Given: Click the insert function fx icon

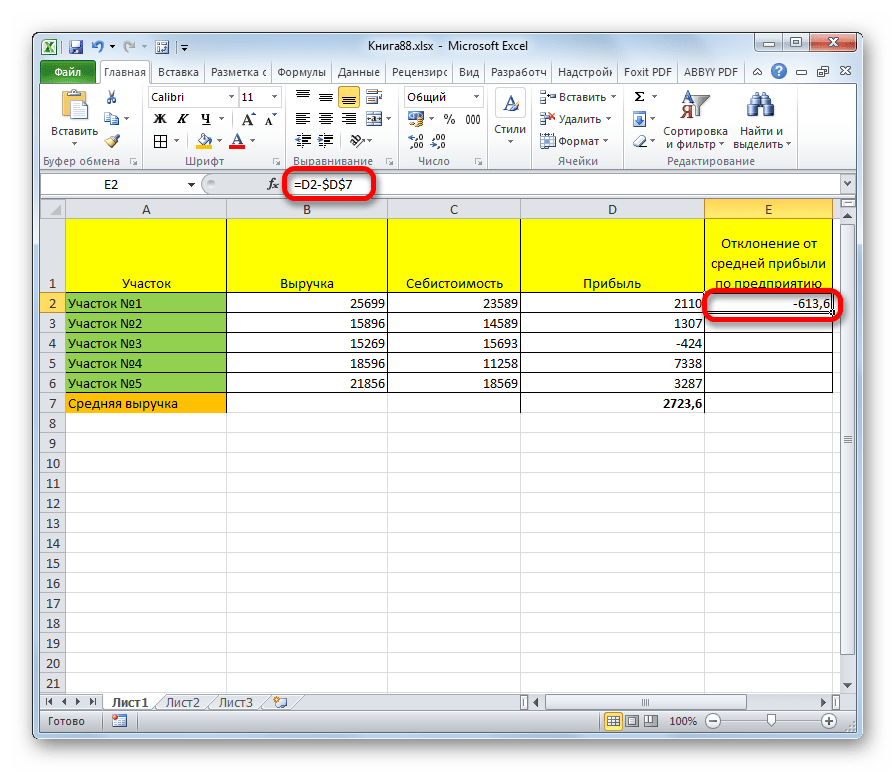Looking at the screenshot, I should 272,185.
